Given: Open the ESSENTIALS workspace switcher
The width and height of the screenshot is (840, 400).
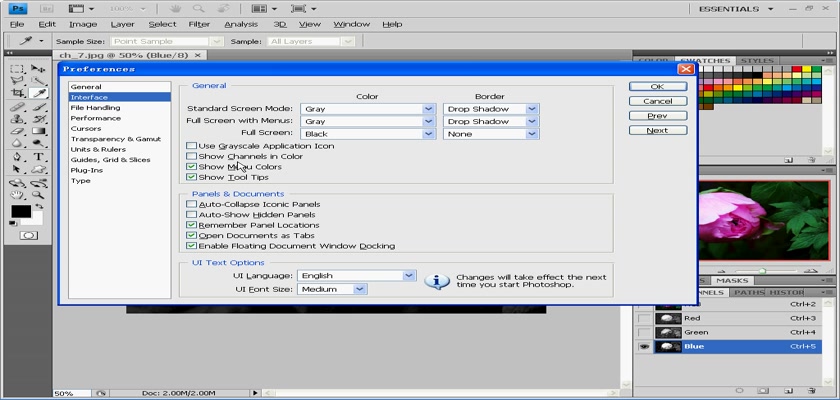Looking at the screenshot, I should (736, 9).
